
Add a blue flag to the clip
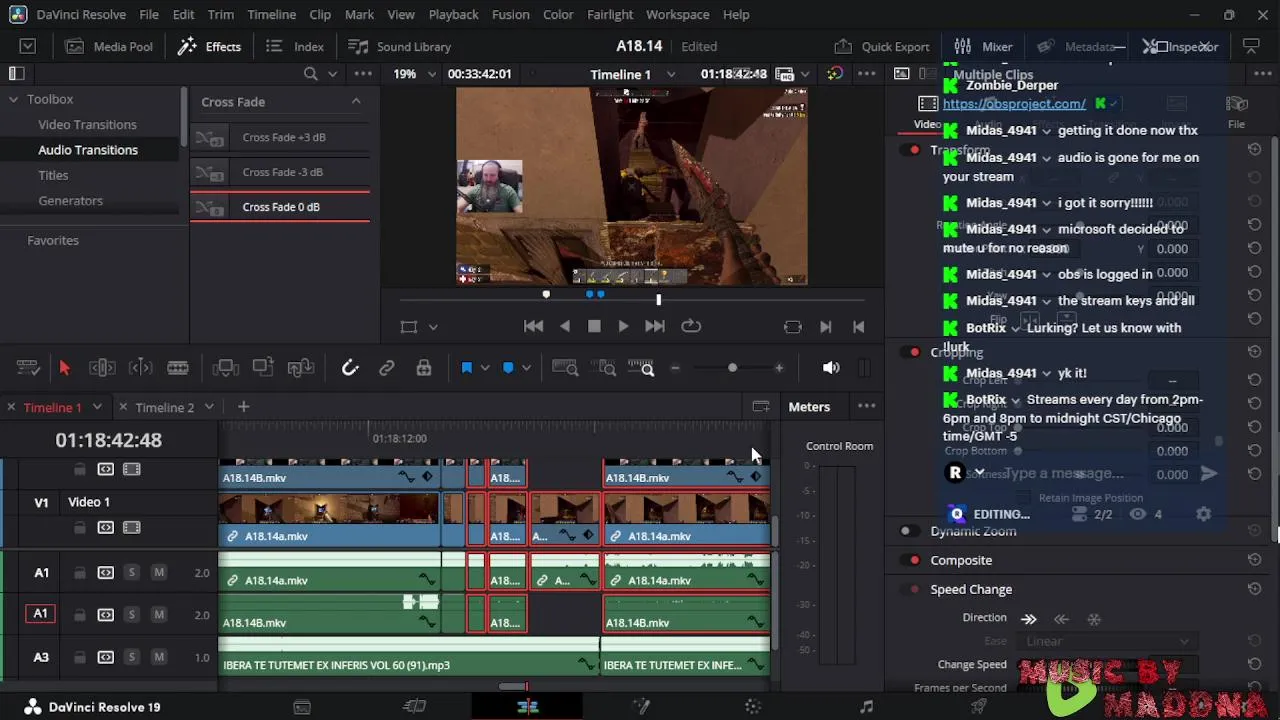[466, 368]
